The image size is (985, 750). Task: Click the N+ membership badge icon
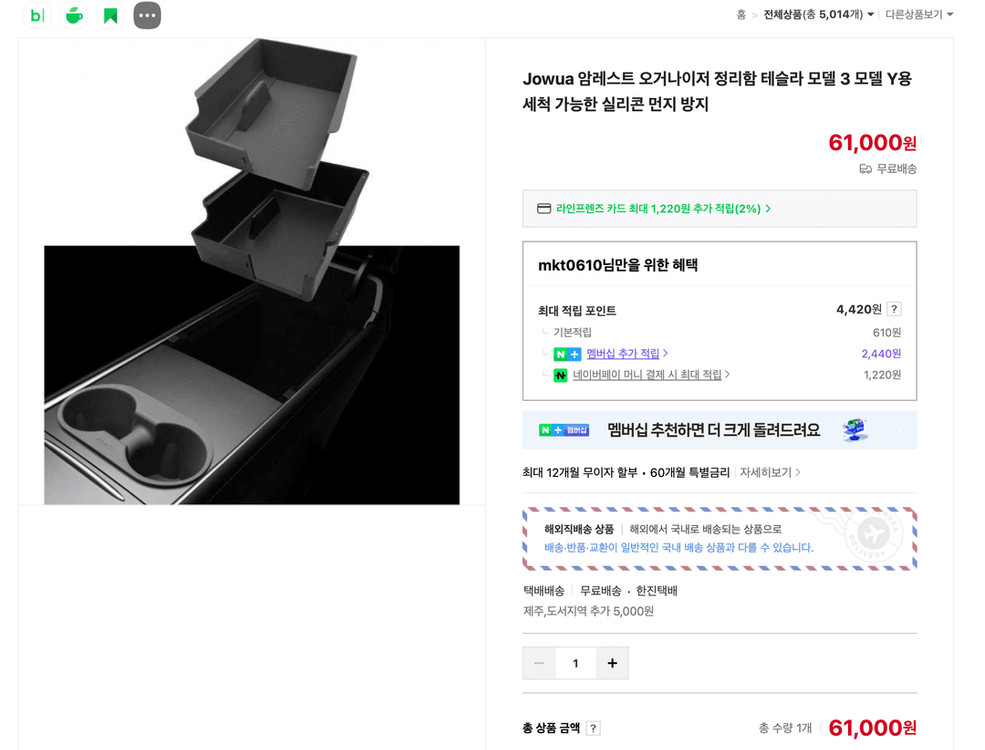point(567,354)
